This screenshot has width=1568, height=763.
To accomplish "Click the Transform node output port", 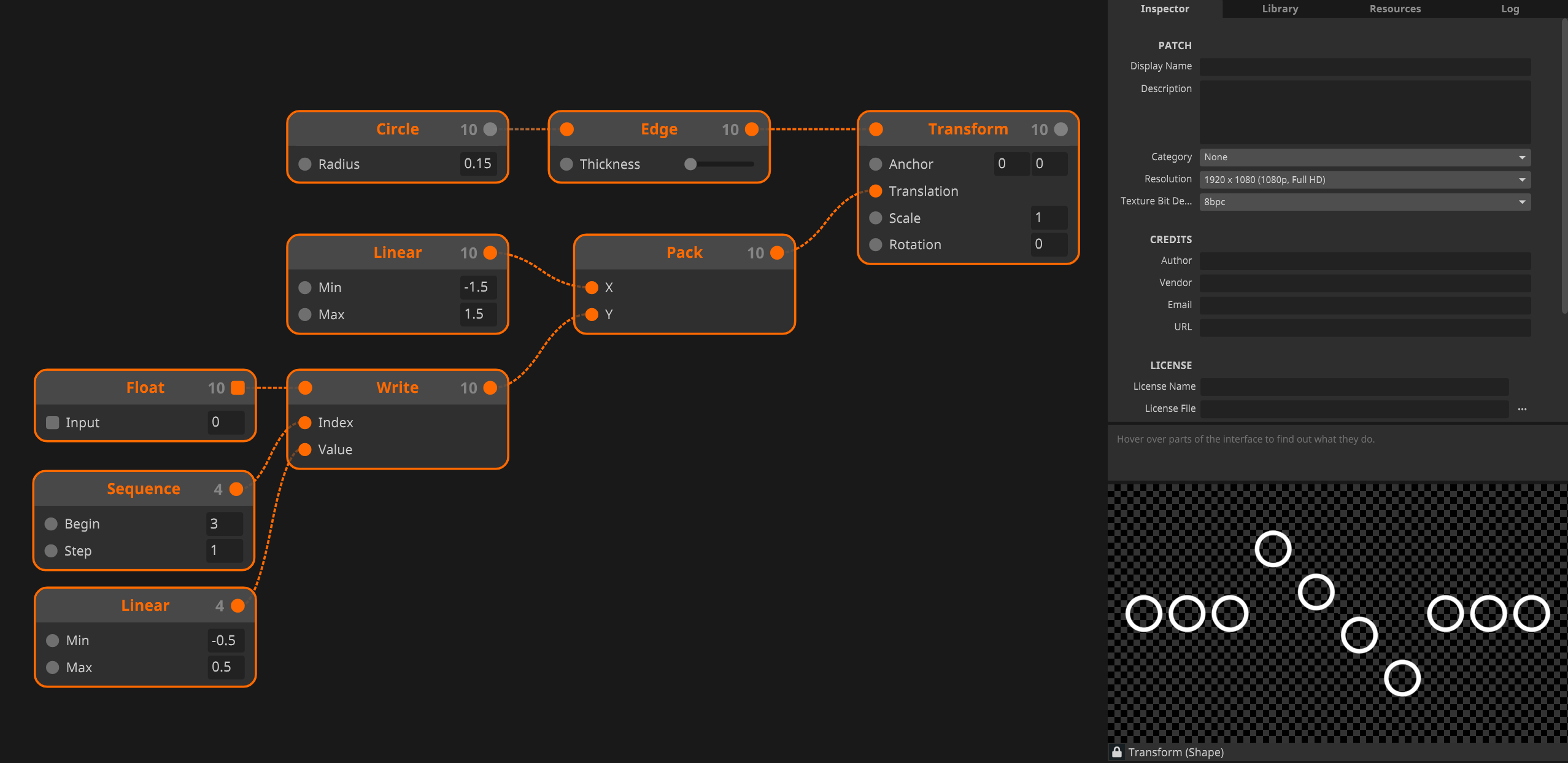I will 1061,130.
